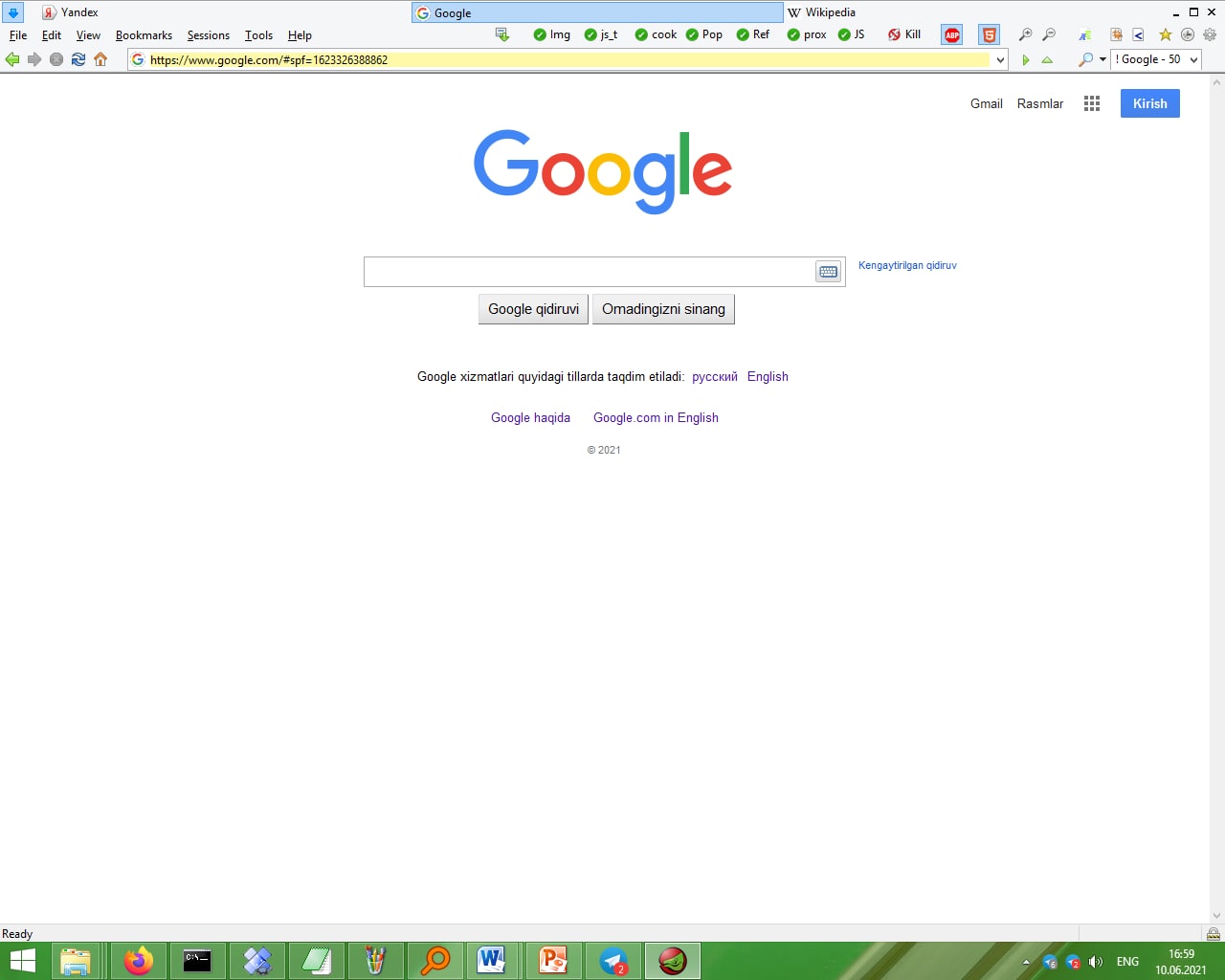The width and height of the screenshot is (1225, 980).
Task: Expand the URL bar history dropdown
Action: [1000, 59]
